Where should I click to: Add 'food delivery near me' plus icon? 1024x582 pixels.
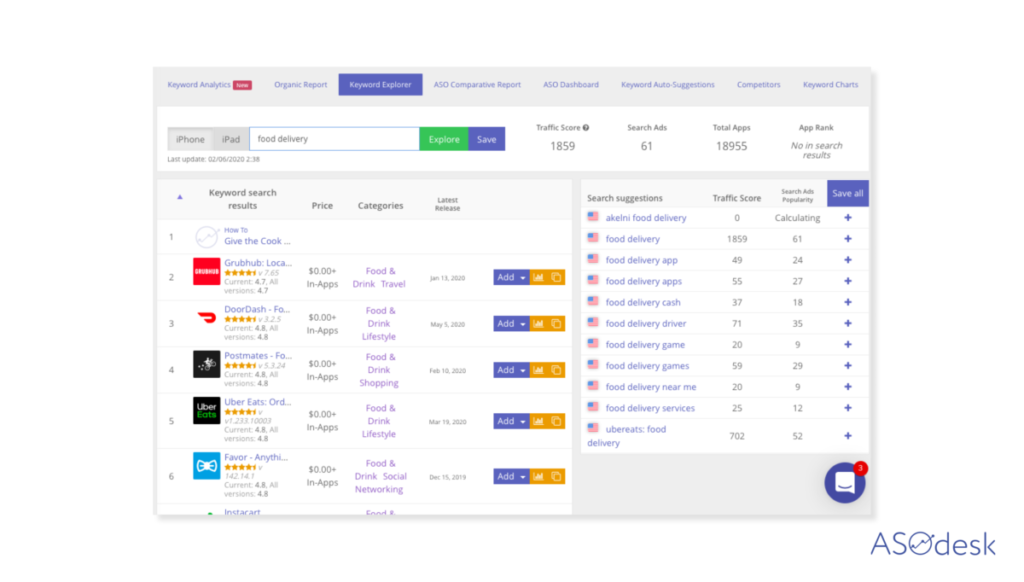click(x=848, y=387)
